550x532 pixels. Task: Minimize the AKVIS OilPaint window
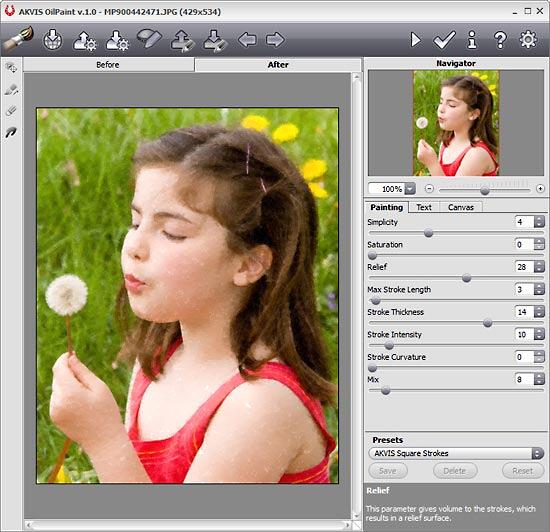515,12
